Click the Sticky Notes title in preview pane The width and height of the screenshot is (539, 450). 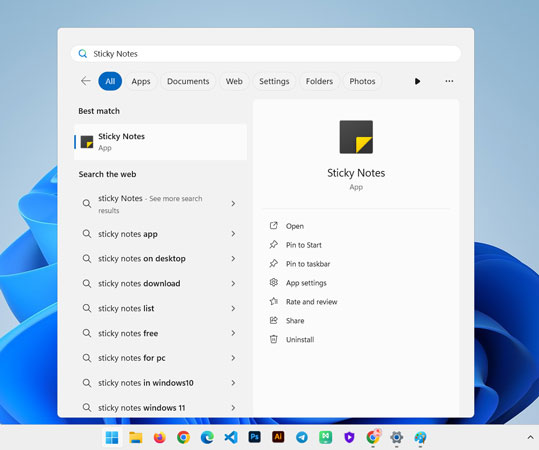click(356, 173)
